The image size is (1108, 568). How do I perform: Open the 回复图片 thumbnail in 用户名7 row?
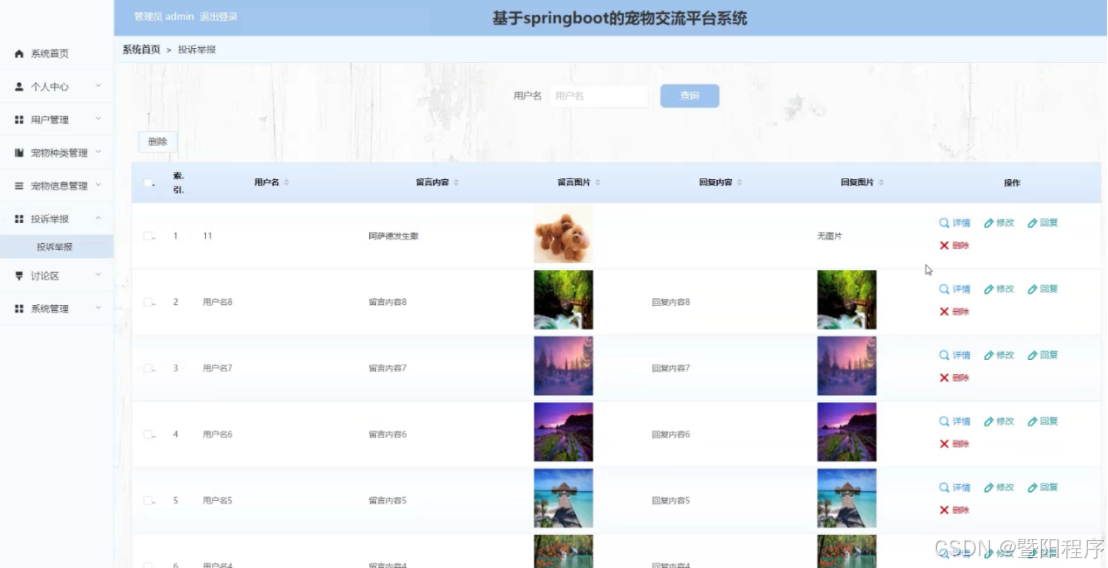[x=847, y=366]
